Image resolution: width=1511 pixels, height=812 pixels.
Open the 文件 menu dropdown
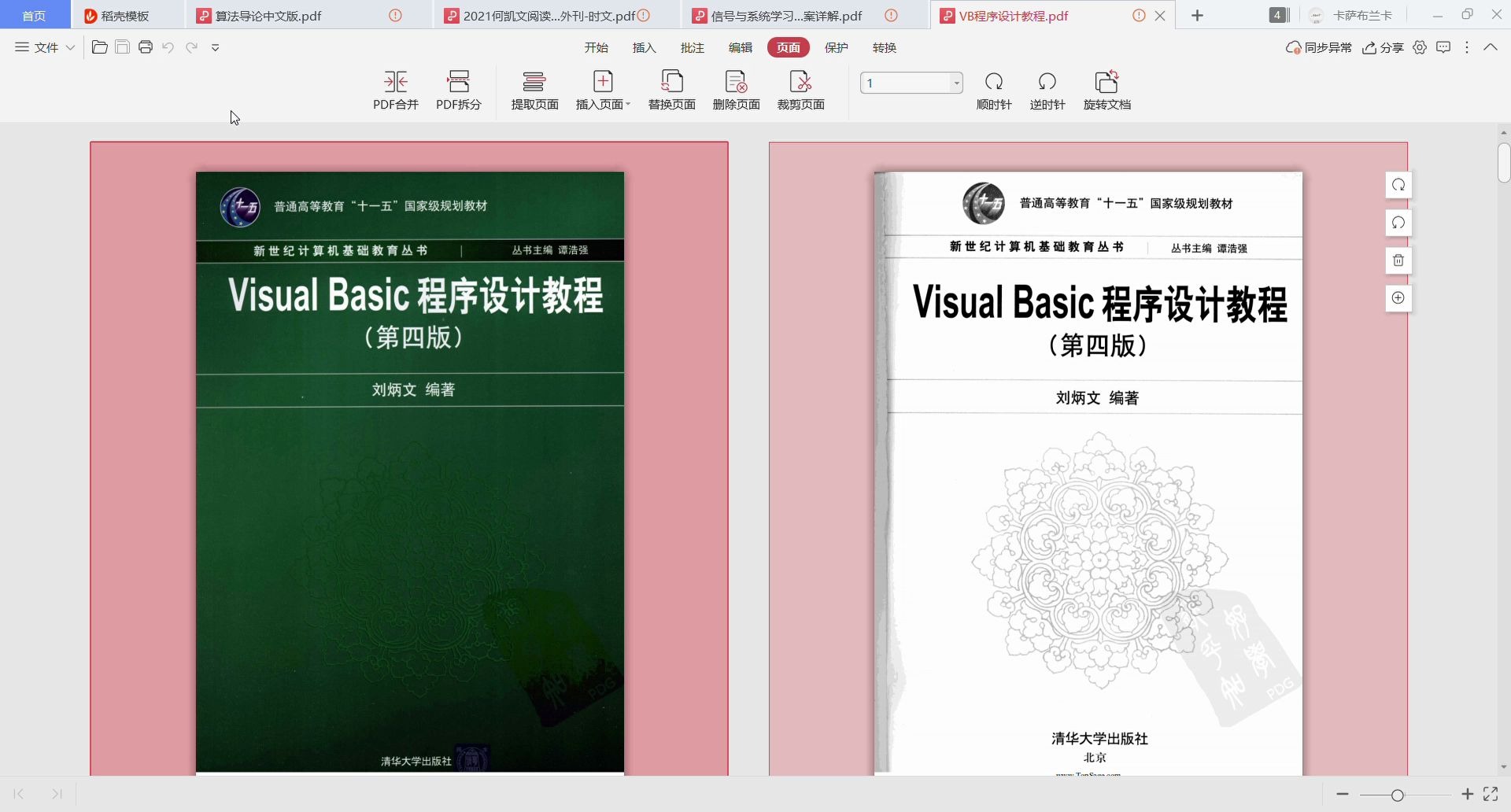tap(45, 47)
